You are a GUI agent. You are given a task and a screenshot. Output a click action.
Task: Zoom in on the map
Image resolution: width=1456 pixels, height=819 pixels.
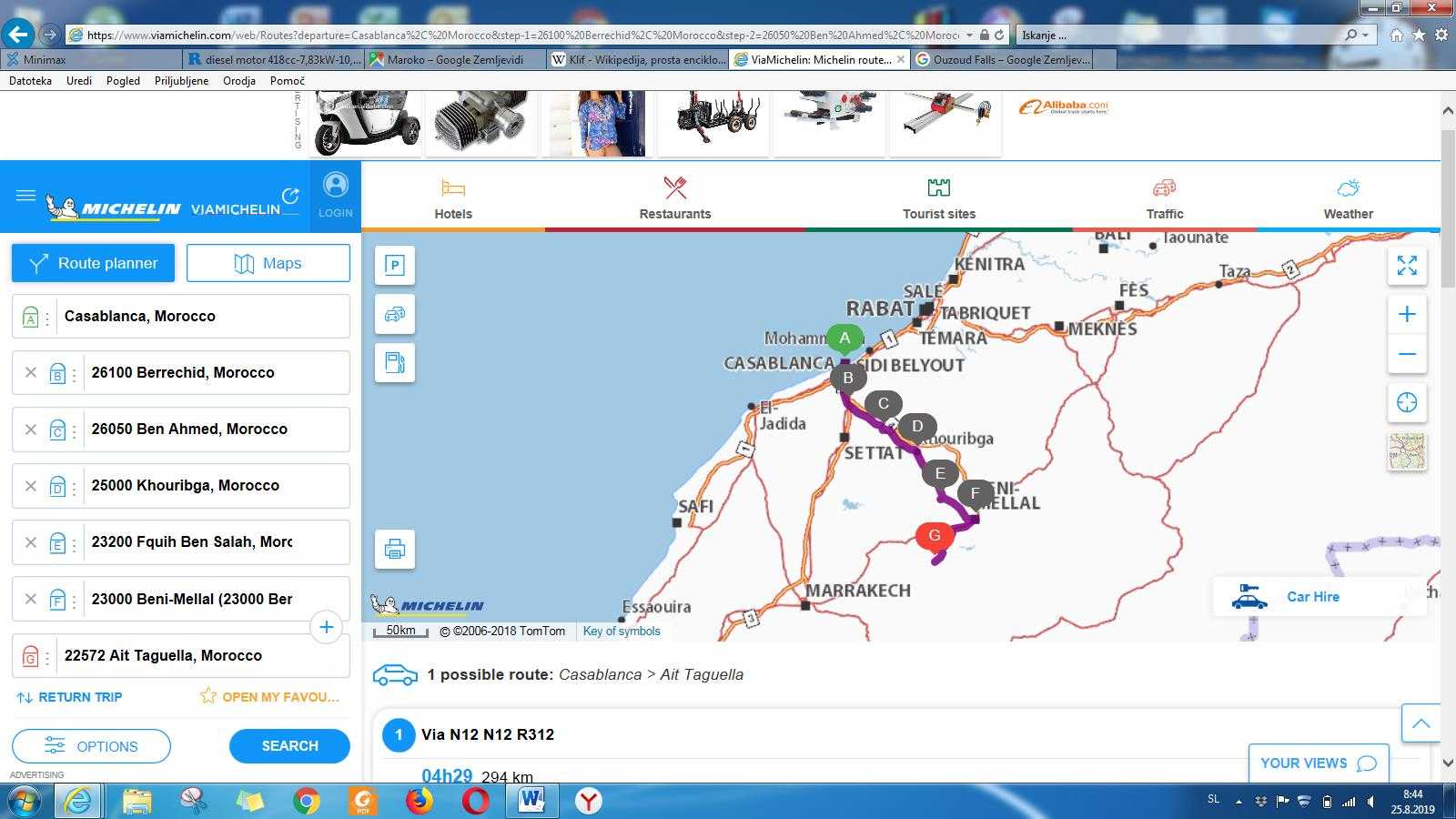(1407, 314)
